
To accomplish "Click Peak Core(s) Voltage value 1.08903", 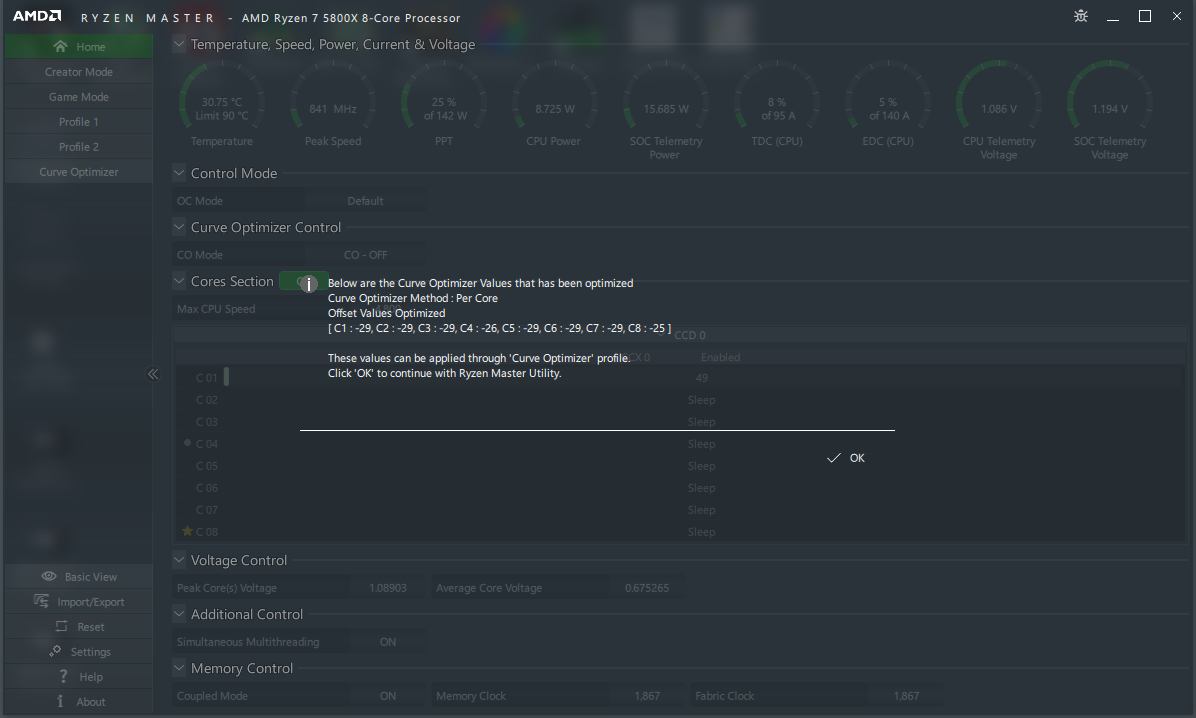I will [387, 588].
